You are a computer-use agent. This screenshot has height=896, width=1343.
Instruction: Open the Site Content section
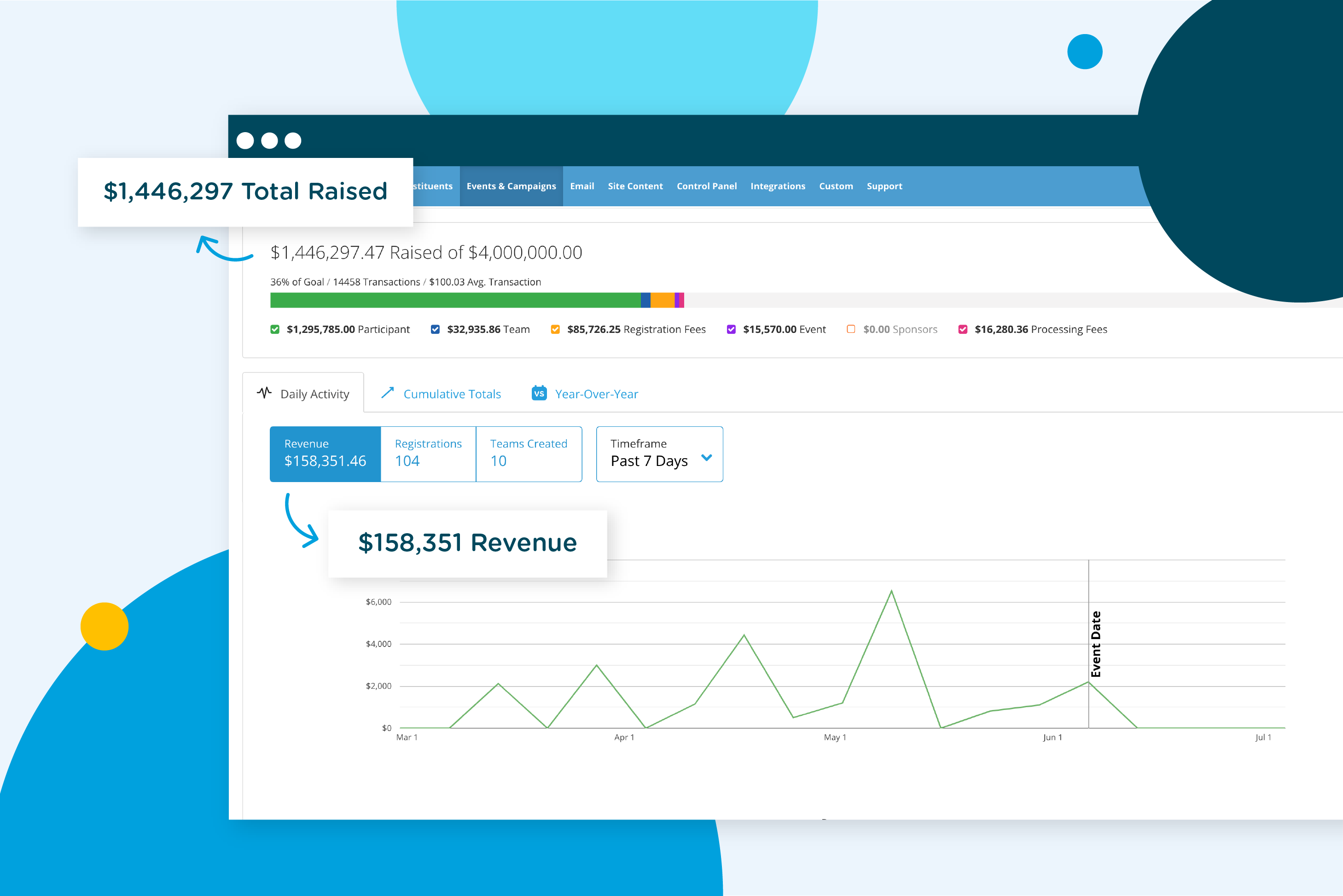click(x=635, y=186)
